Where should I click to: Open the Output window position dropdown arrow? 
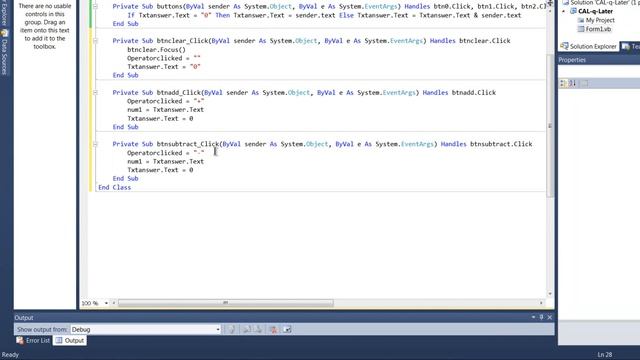[533, 317]
